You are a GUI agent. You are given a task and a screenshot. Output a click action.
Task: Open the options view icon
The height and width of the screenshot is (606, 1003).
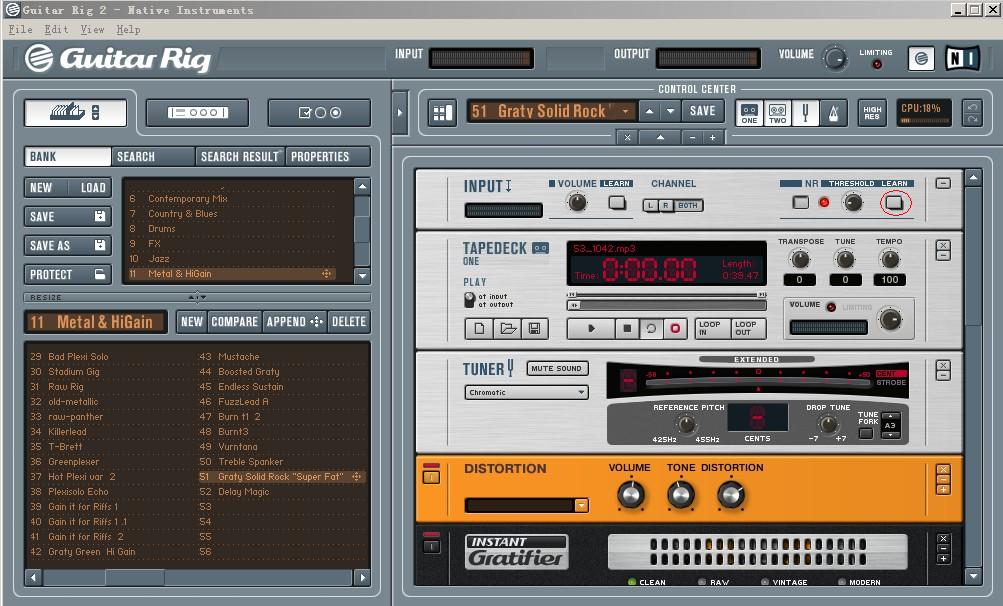click(319, 113)
